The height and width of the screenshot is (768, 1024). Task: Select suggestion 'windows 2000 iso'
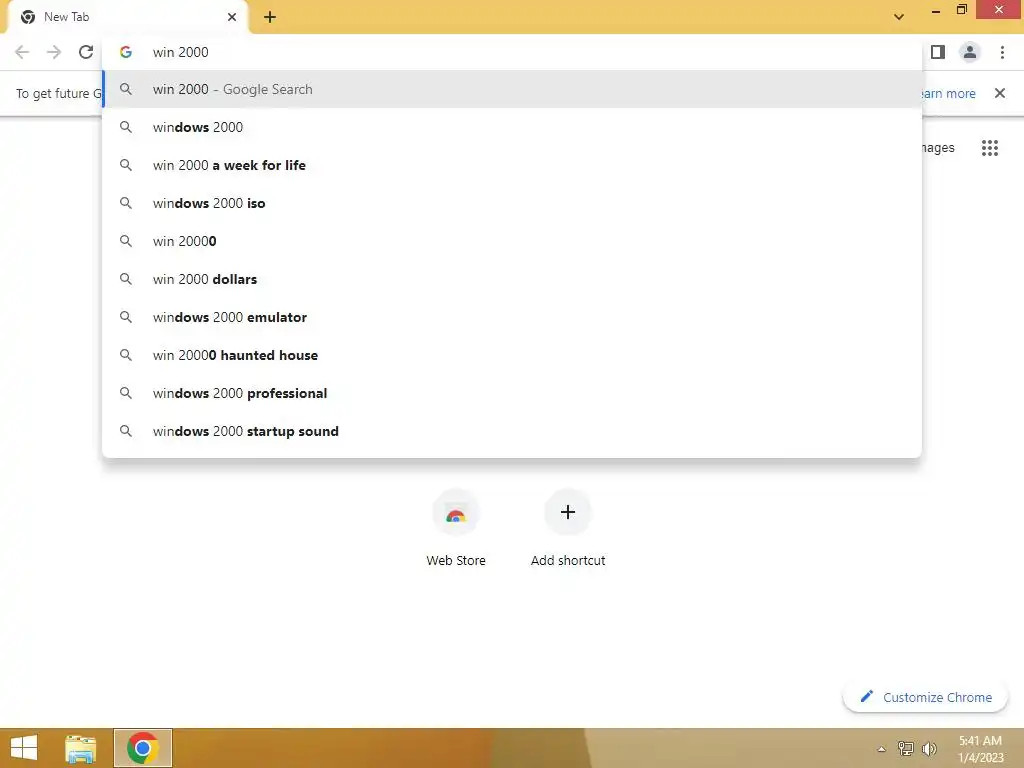[512, 203]
